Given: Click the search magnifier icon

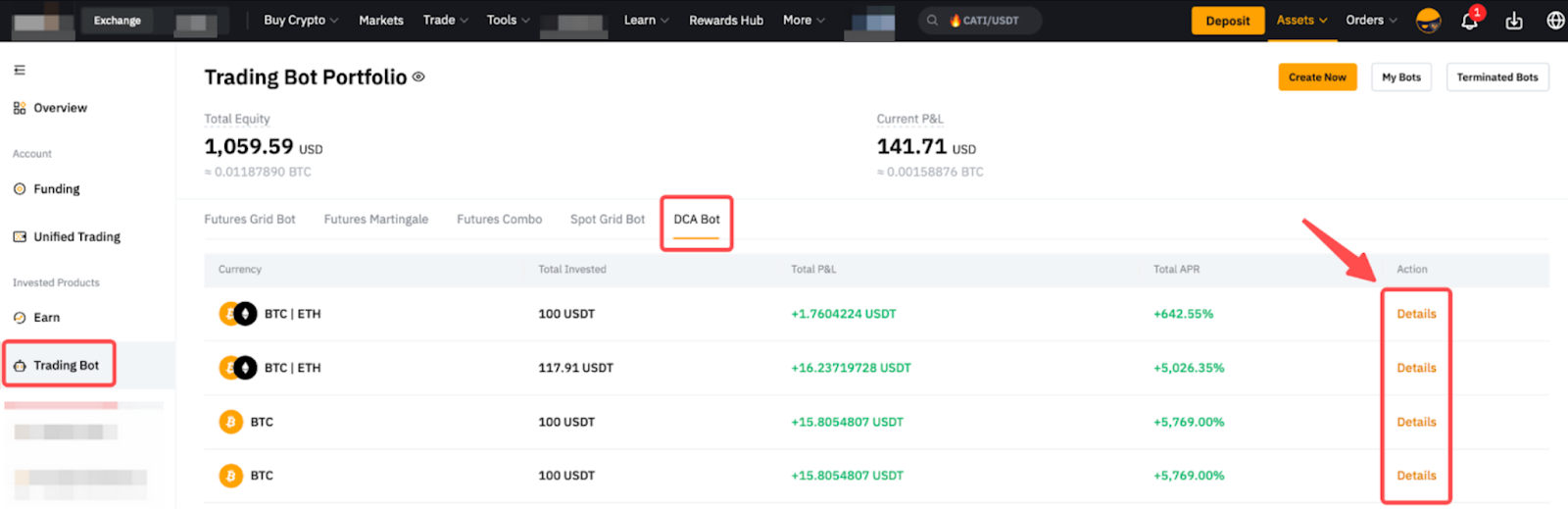Looking at the screenshot, I should click(932, 21).
